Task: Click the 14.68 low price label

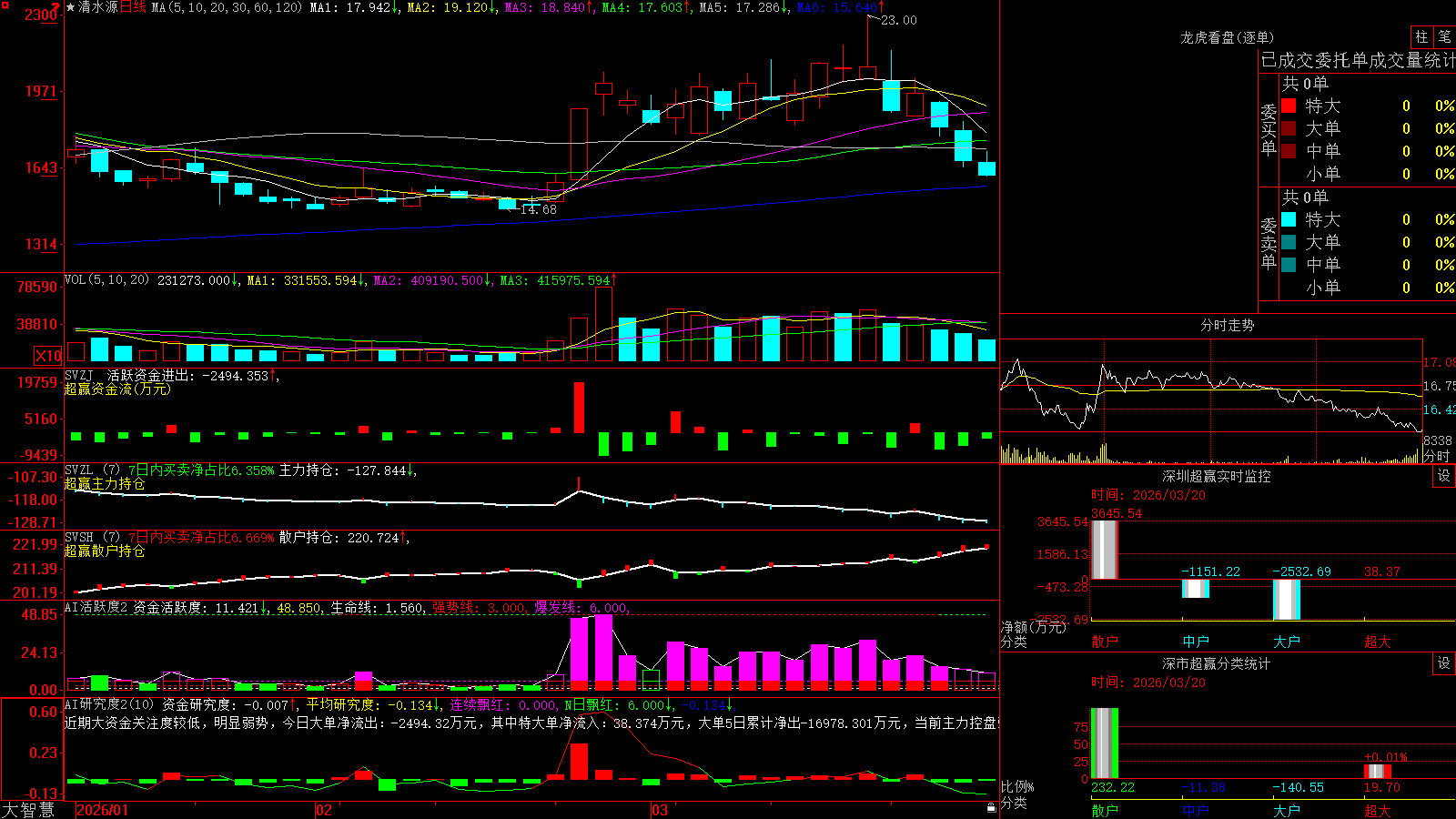Action: click(x=538, y=209)
